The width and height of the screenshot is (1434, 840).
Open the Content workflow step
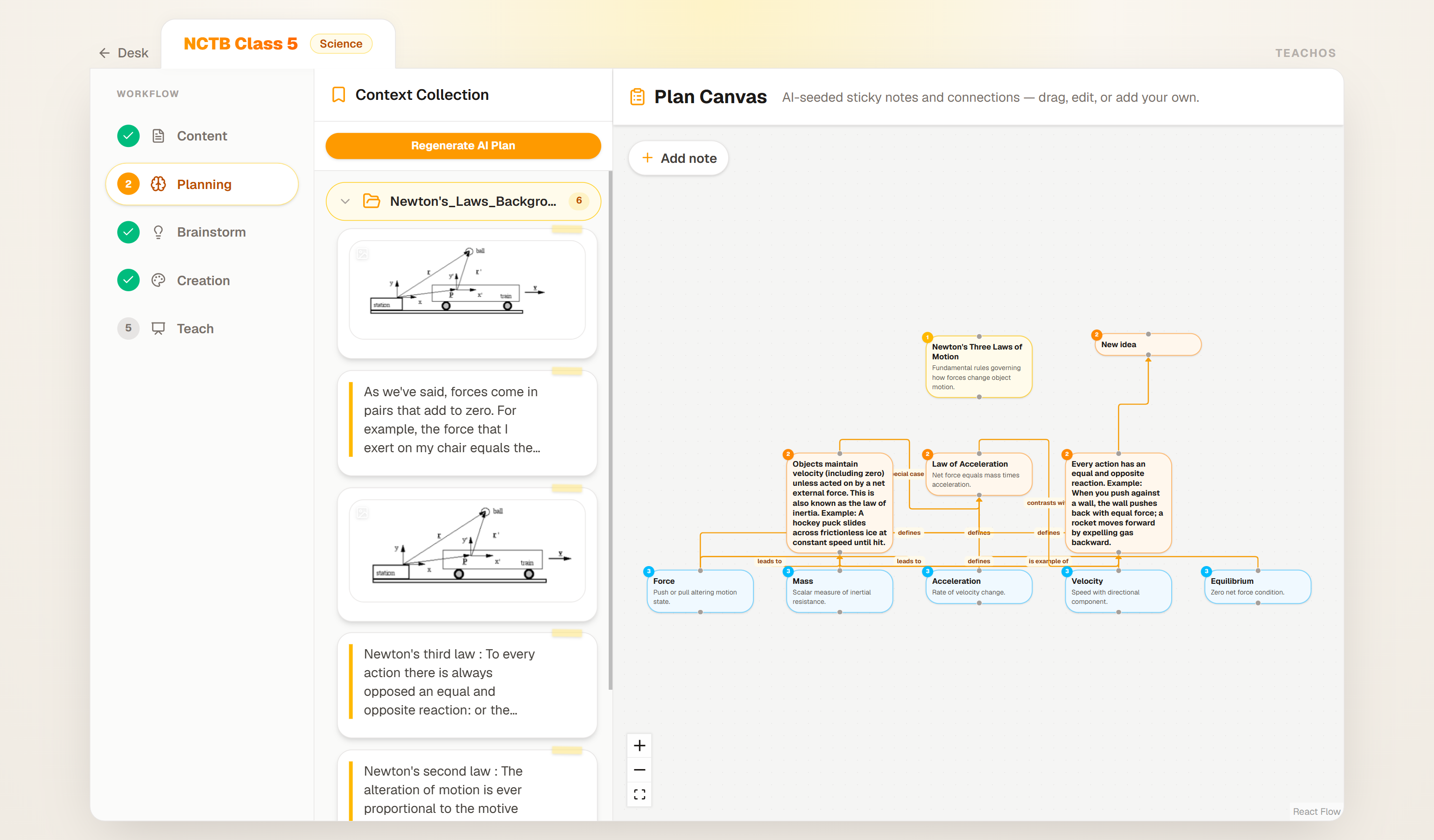(x=202, y=136)
